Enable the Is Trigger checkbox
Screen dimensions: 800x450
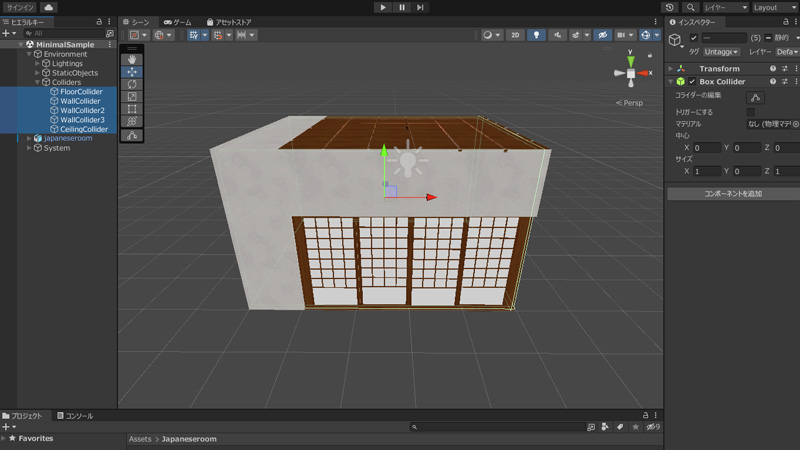coord(752,111)
